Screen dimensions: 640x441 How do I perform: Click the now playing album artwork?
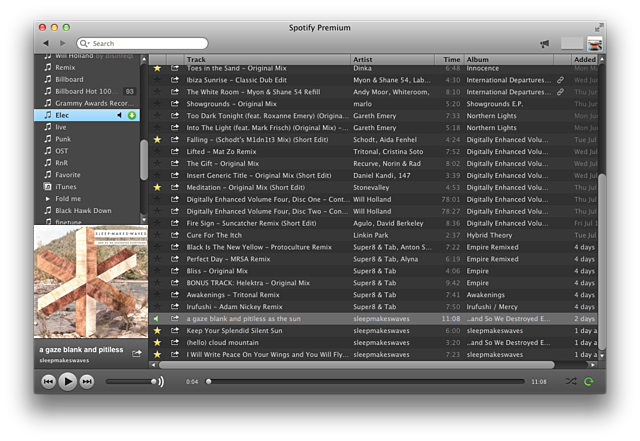[91, 282]
